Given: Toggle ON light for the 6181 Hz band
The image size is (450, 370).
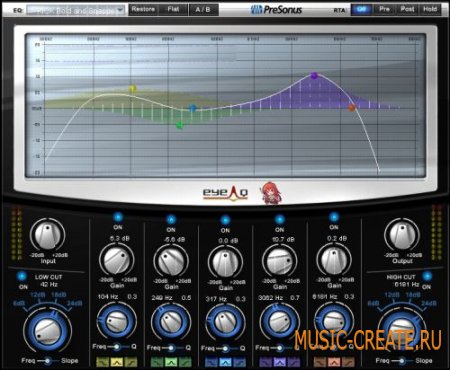Looking at the screenshot, I should coord(334,217).
